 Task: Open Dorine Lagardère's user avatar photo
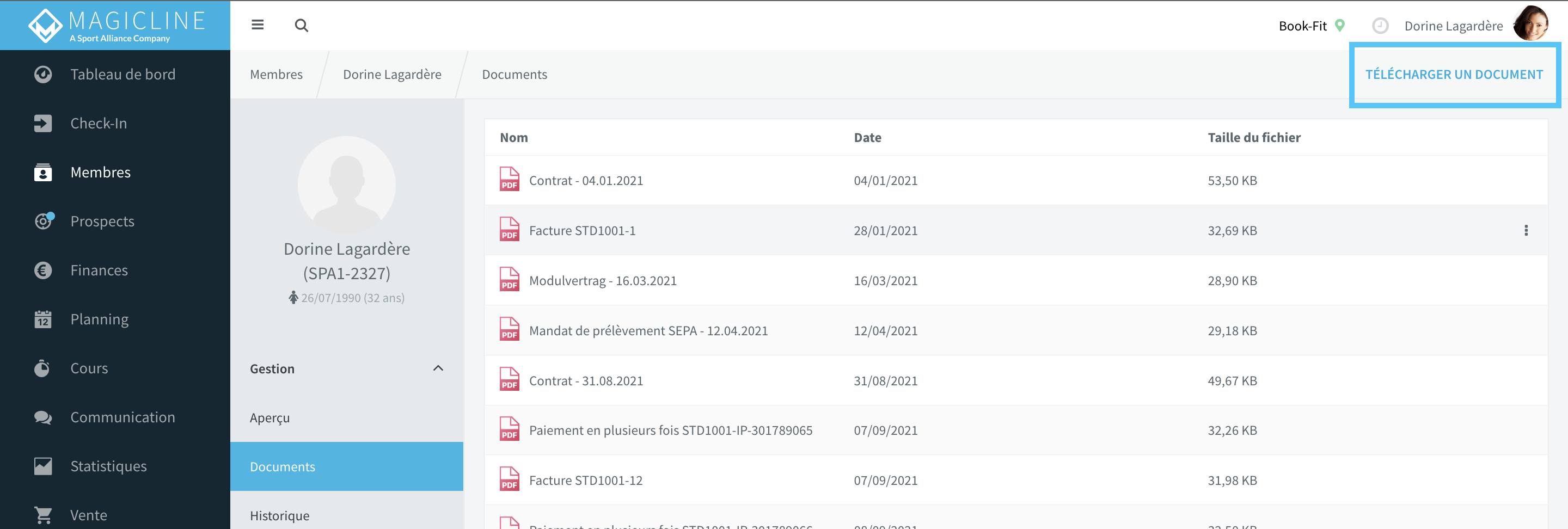coord(1531,24)
